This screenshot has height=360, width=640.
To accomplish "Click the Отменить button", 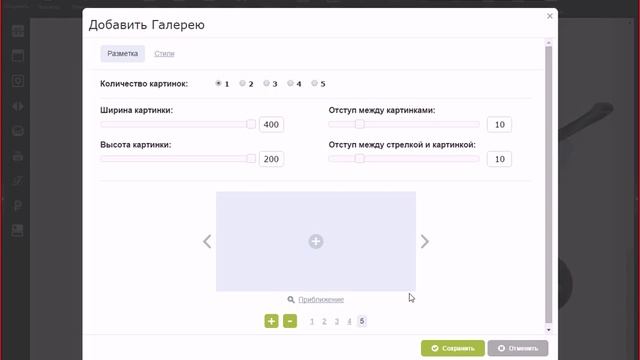I will [x=518, y=348].
